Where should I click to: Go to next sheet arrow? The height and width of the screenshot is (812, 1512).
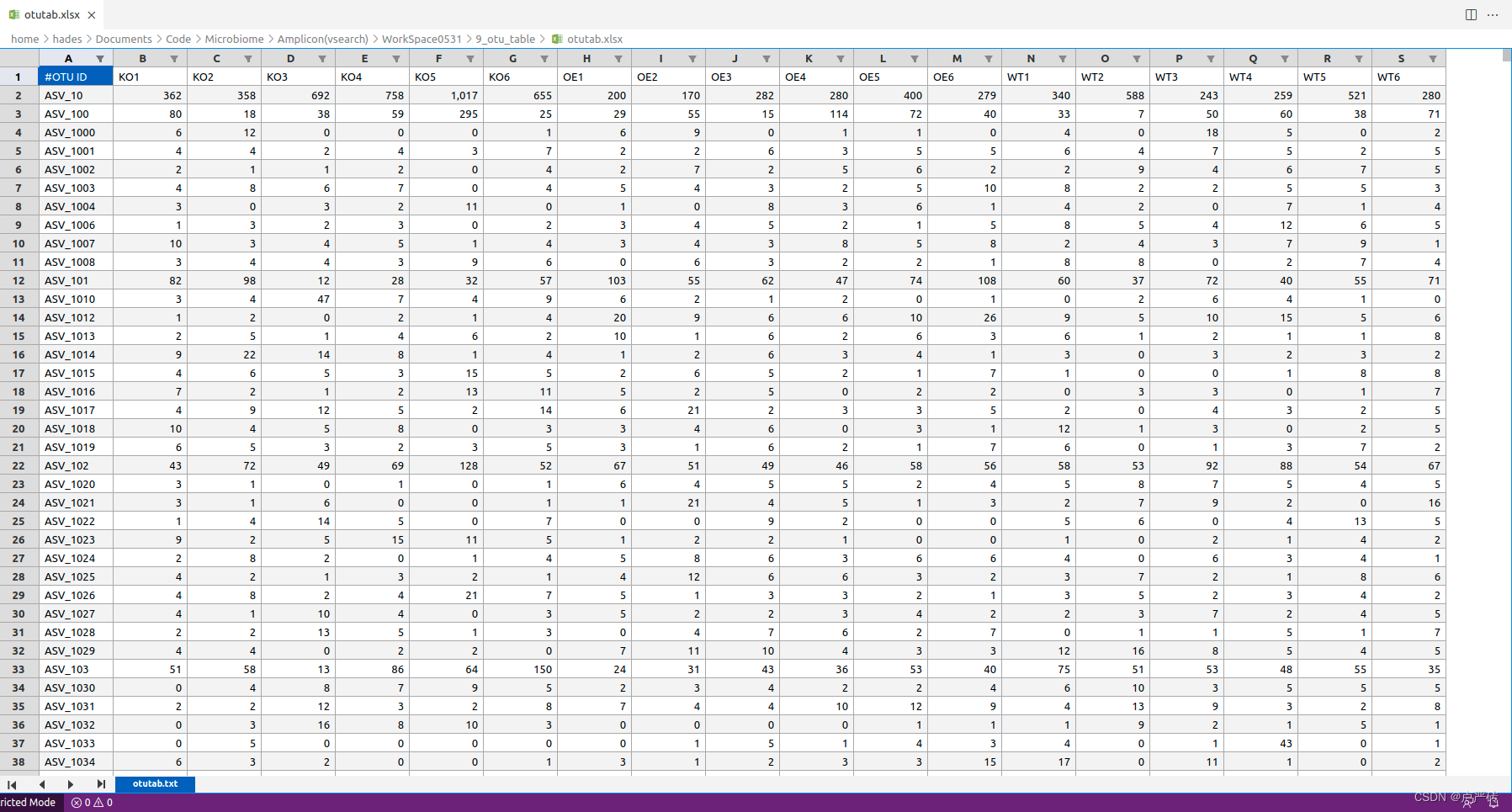tap(71, 784)
